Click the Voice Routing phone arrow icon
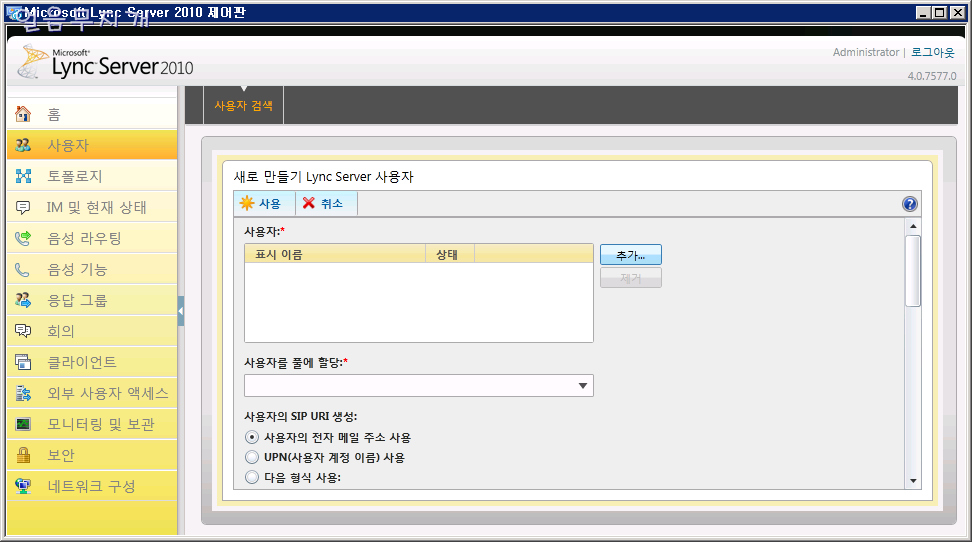 (x=23, y=238)
